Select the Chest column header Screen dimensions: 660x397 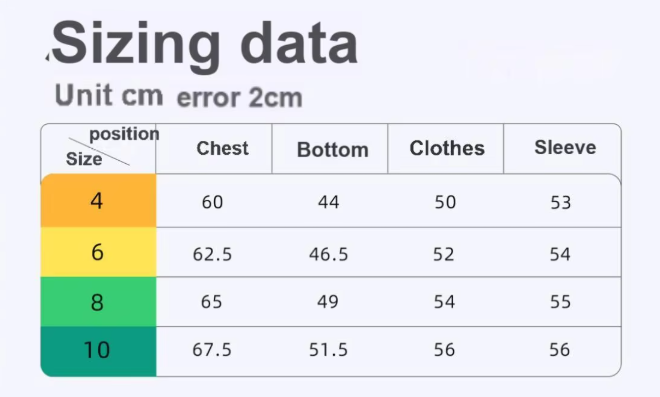(x=222, y=148)
